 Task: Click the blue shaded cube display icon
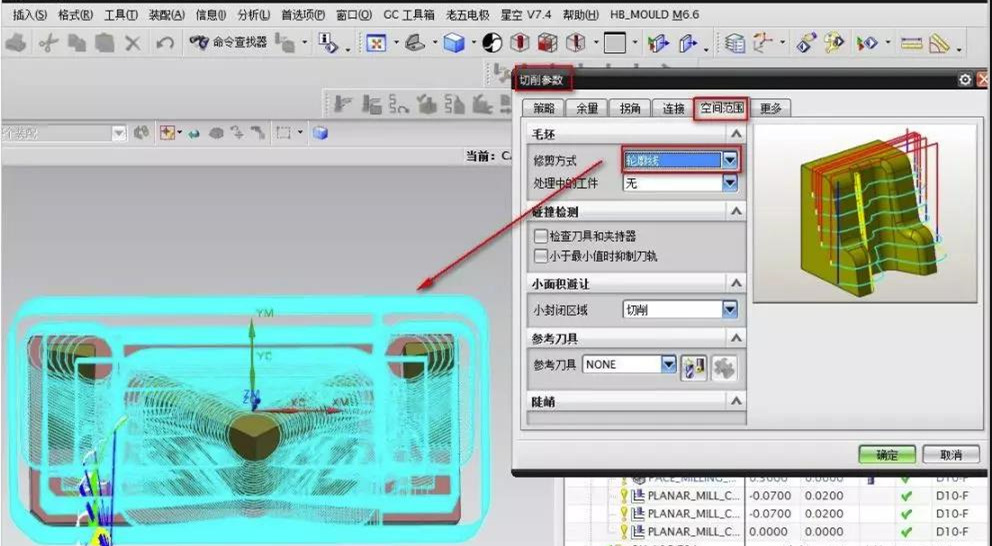pyautogui.click(x=455, y=43)
